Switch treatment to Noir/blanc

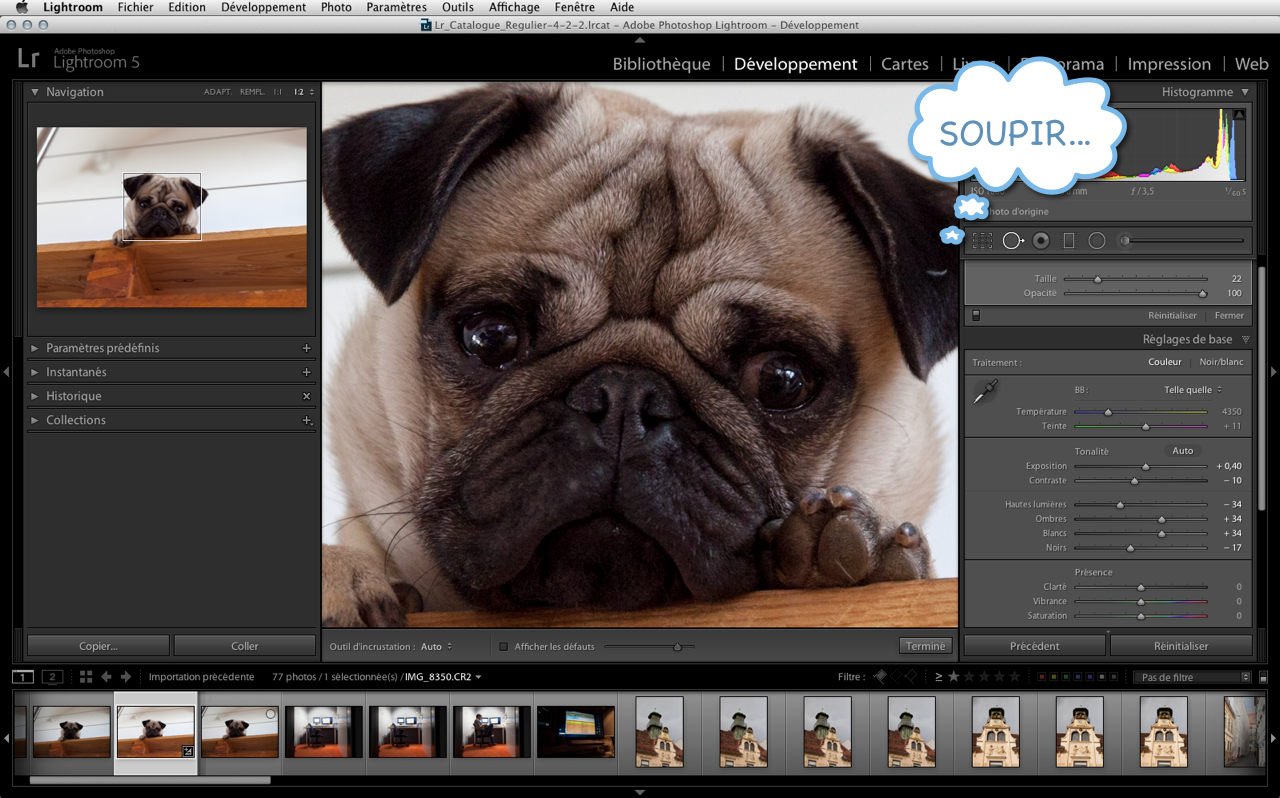coord(1221,362)
